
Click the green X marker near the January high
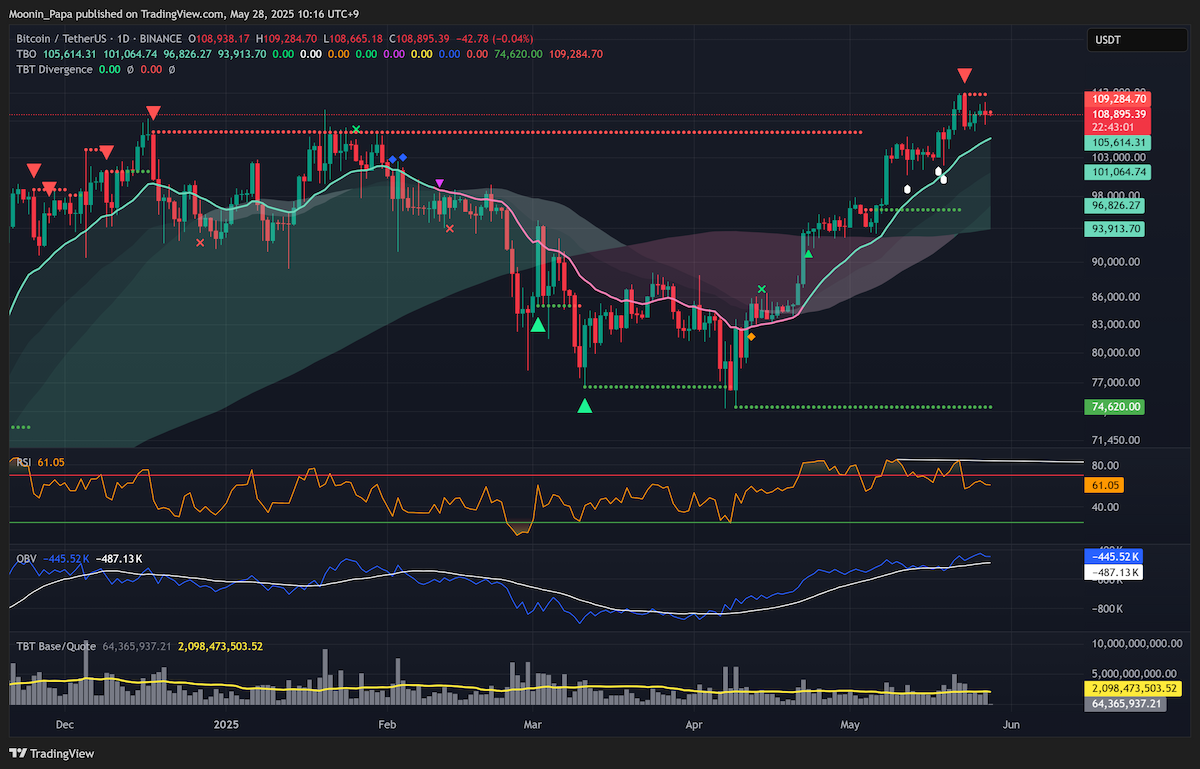(356, 129)
